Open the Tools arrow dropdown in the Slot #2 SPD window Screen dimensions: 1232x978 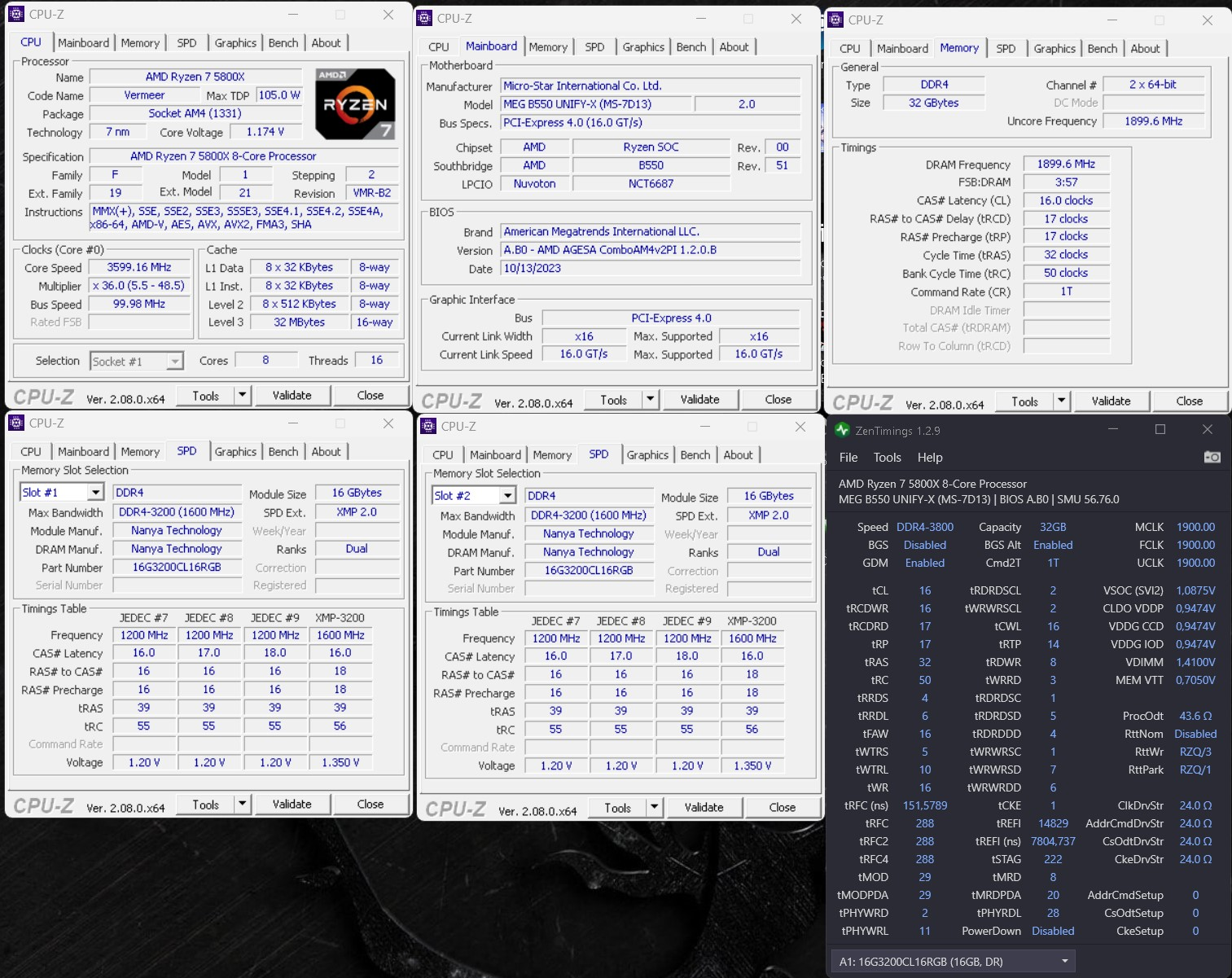(654, 807)
